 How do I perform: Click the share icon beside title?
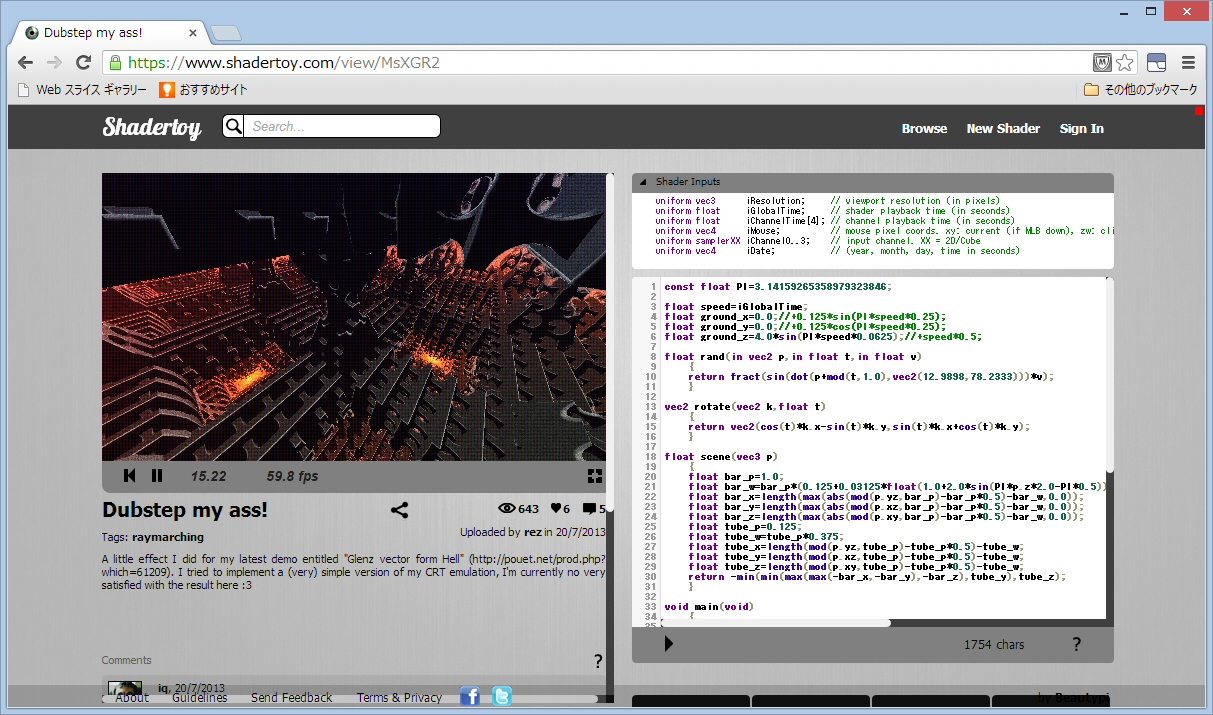(x=399, y=511)
